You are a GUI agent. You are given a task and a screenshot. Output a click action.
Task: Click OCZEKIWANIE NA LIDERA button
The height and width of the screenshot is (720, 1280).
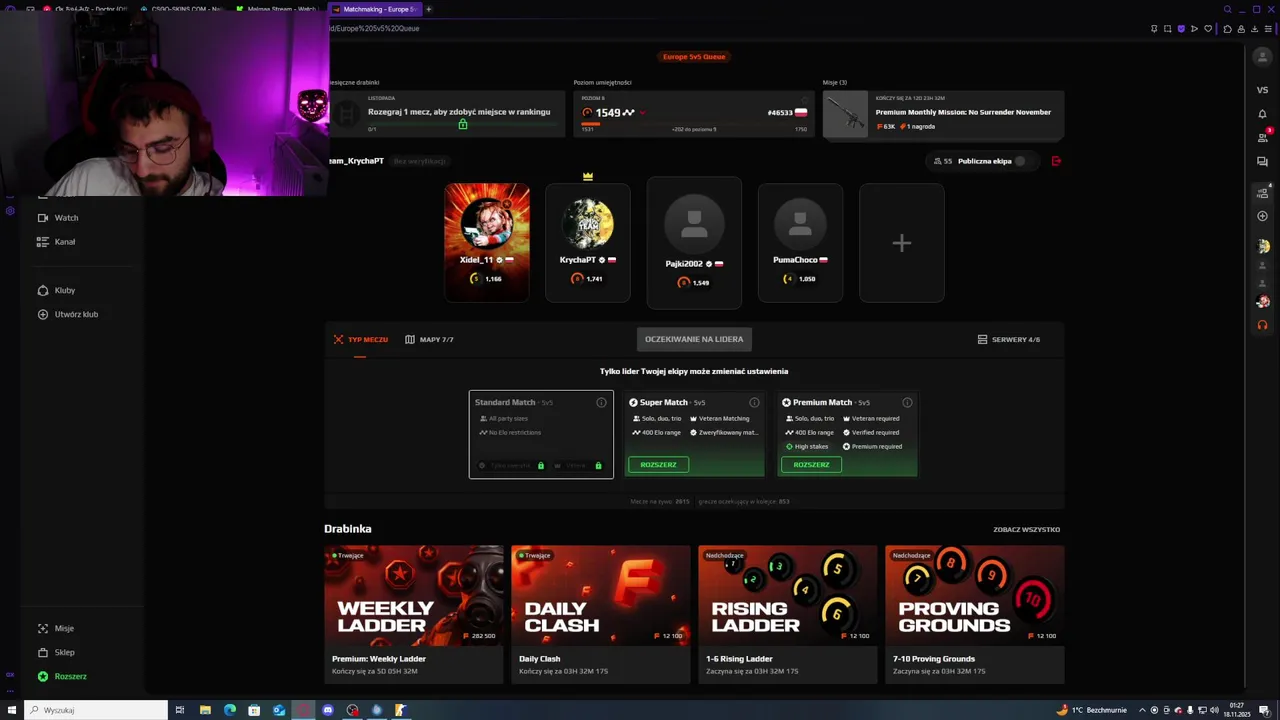[x=694, y=339]
